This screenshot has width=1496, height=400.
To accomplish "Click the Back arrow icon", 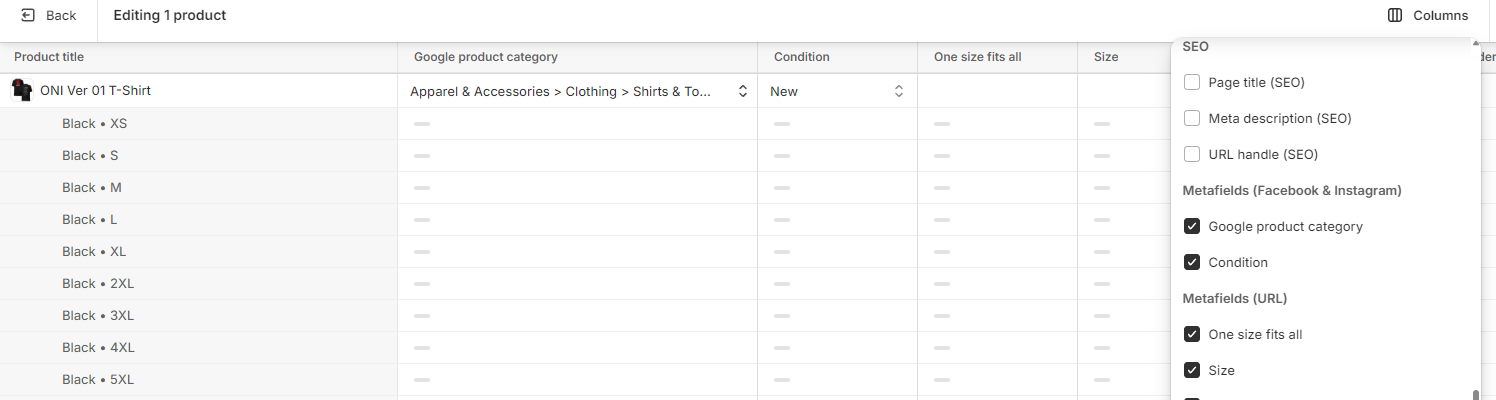I will [x=28, y=15].
